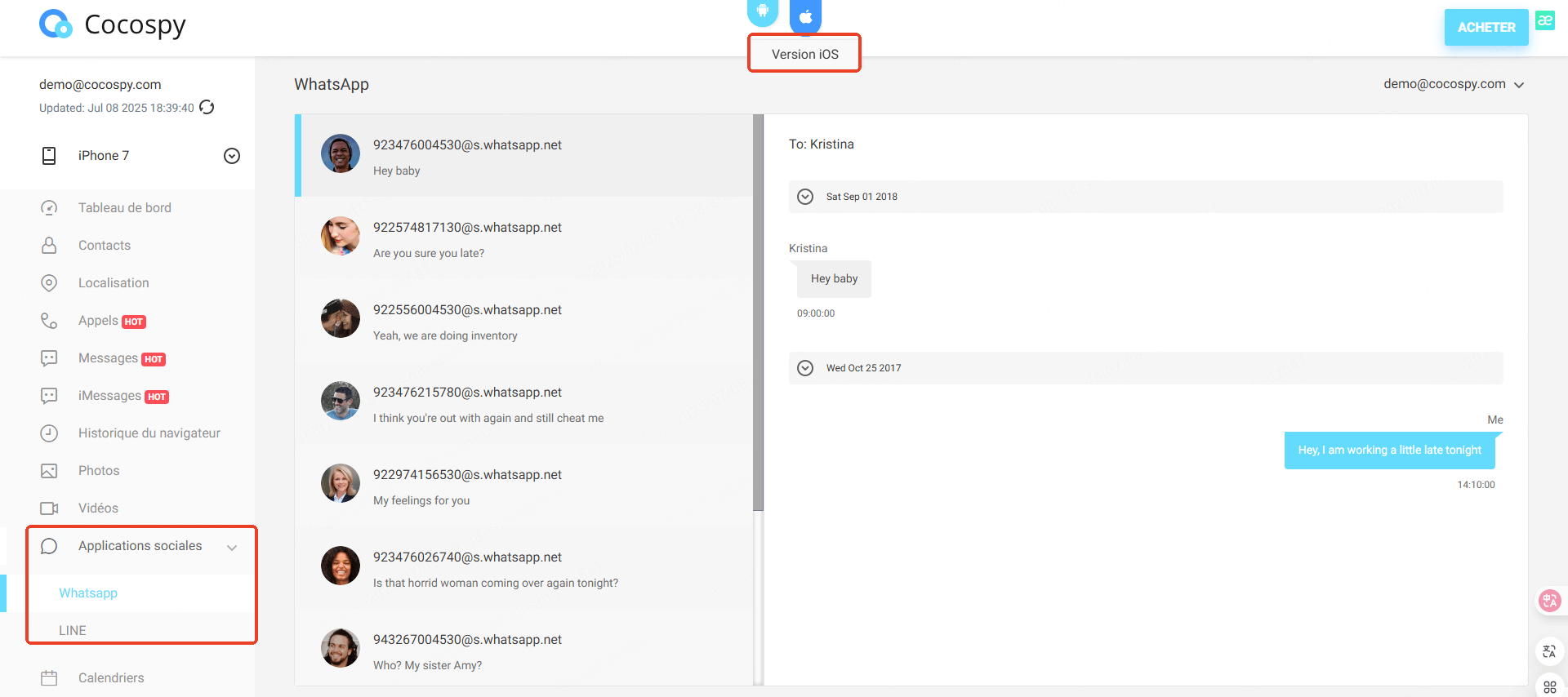1568x697 pixels.
Task: Open chat 923476004530 with Hey baby
Action: pos(523,155)
